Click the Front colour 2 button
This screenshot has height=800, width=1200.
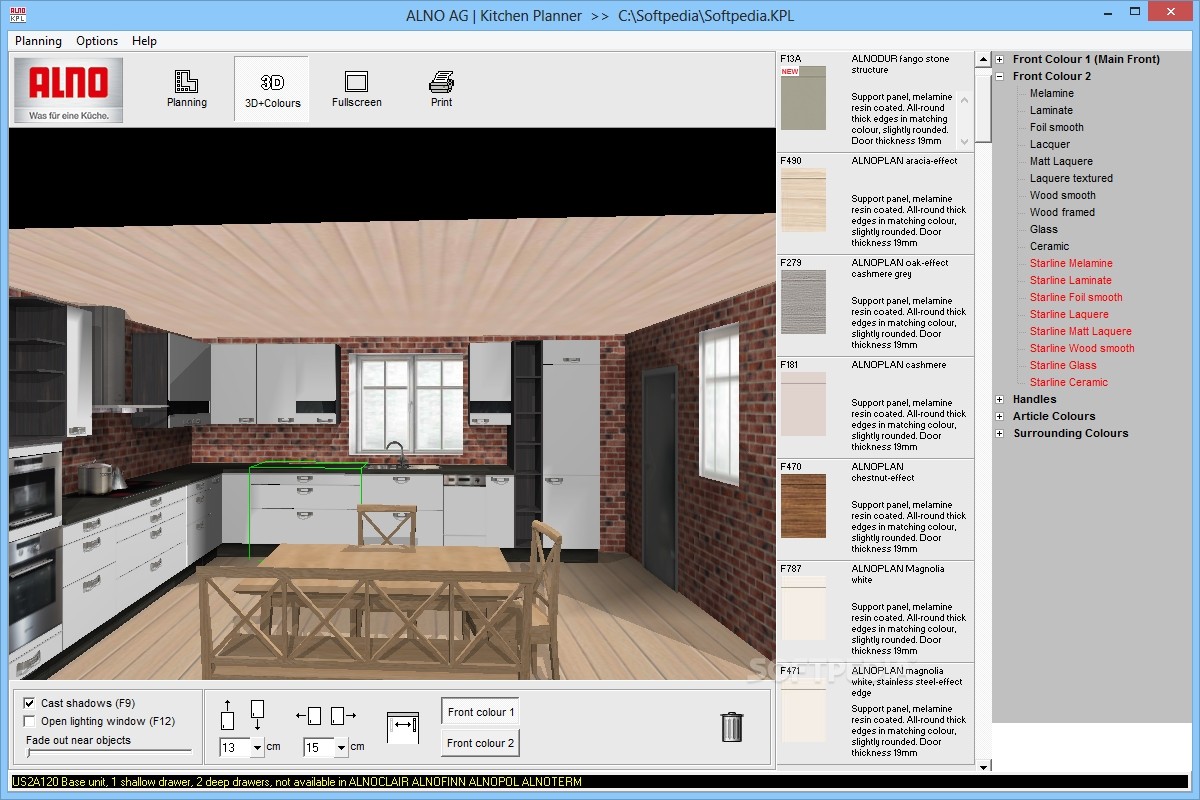tap(480, 743)
